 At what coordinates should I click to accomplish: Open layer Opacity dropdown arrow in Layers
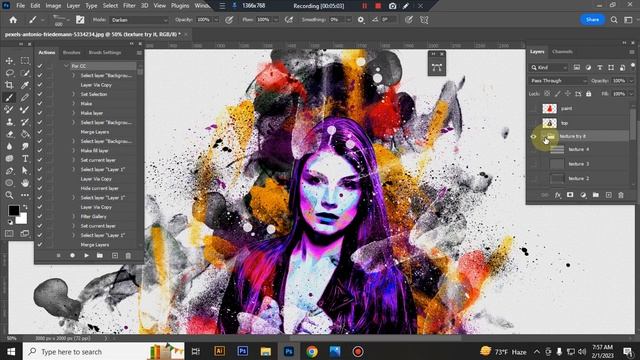click(631, 81)
